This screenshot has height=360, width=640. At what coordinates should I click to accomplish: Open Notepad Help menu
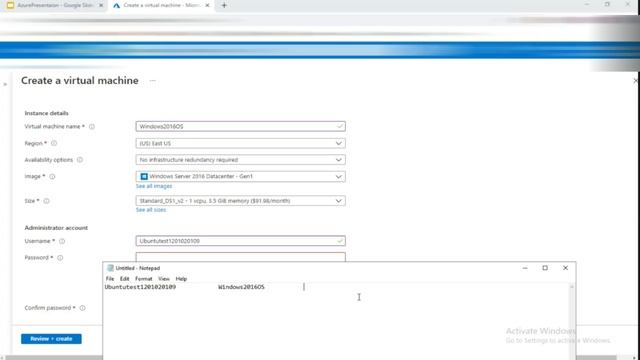tap(181, 279)
